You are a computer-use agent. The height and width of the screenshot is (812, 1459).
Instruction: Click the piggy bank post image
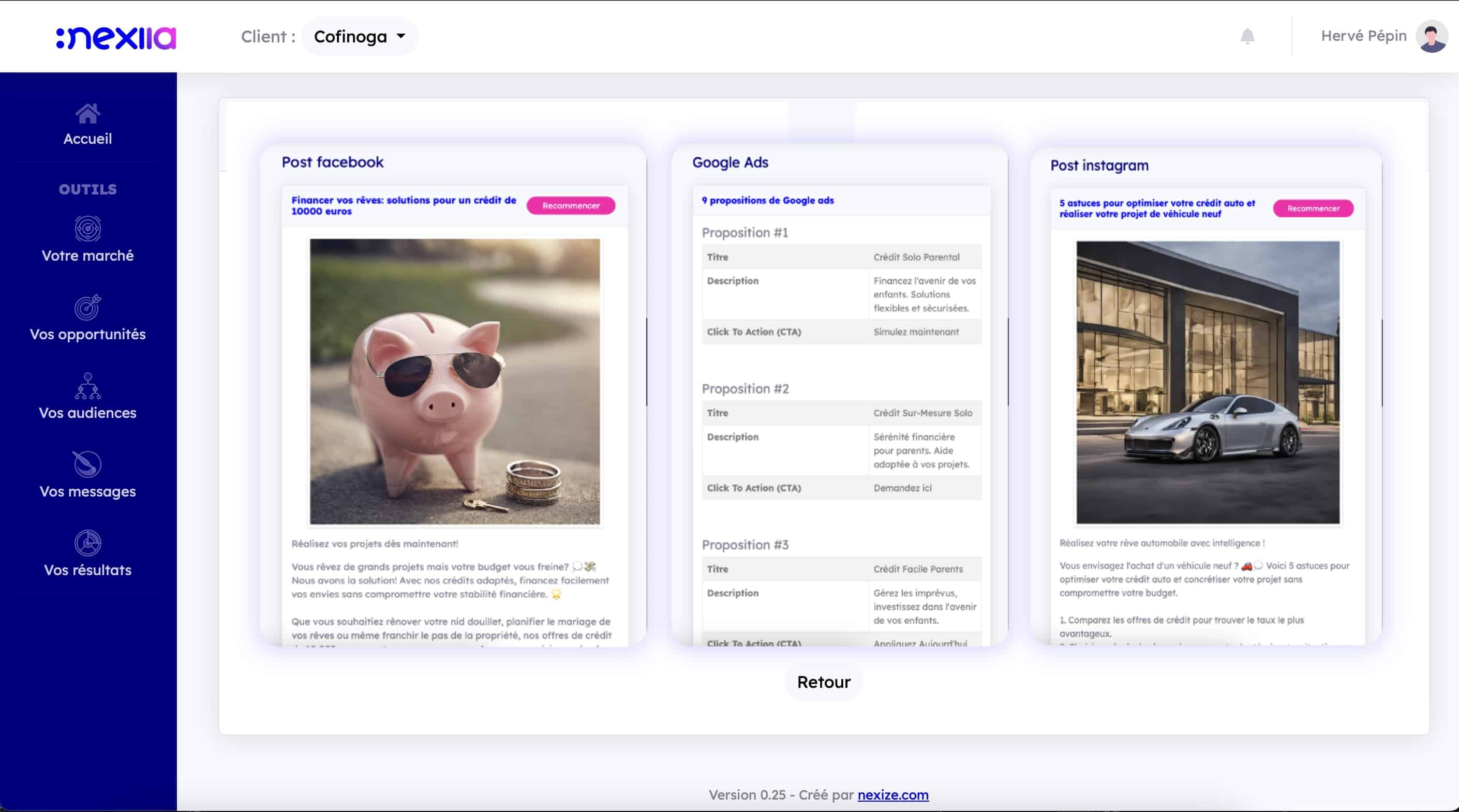click(455, 382)
